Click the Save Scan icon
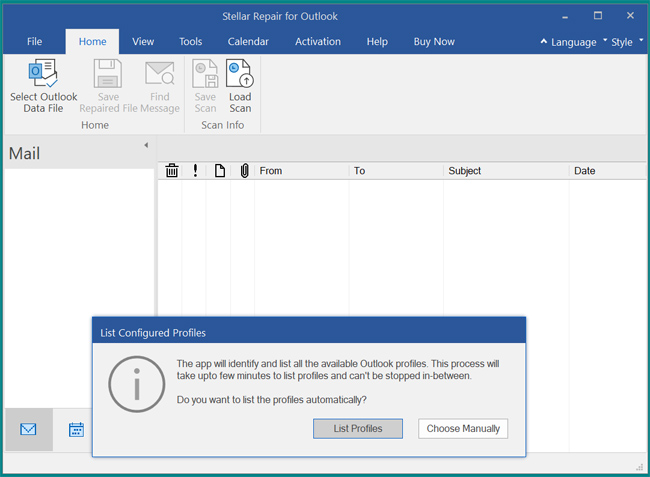The image size is (650, 477). coord(205,73)
